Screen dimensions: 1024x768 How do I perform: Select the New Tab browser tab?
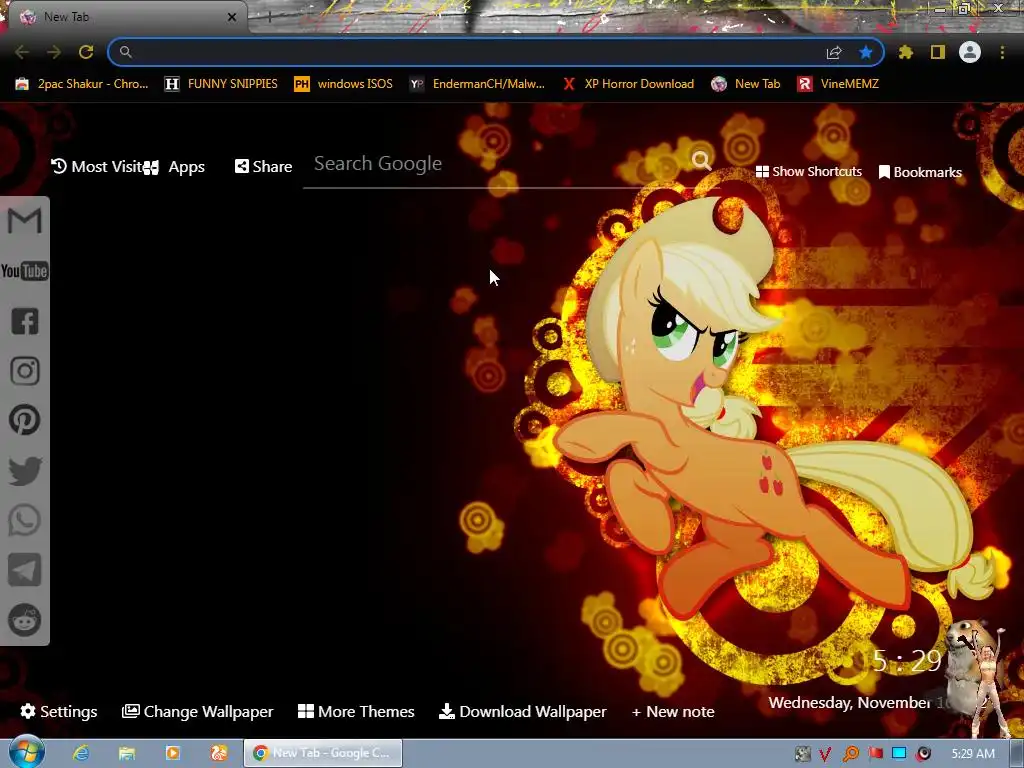tap(124, 17)
